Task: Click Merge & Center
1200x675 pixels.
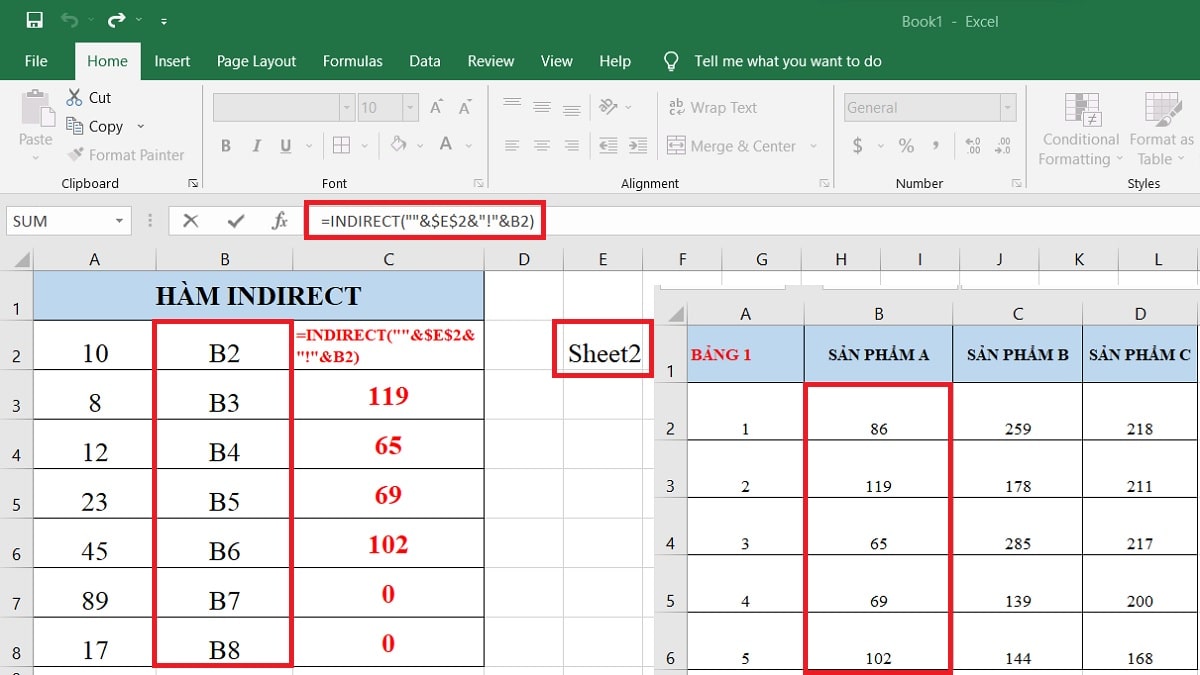Action: point(737,145)
